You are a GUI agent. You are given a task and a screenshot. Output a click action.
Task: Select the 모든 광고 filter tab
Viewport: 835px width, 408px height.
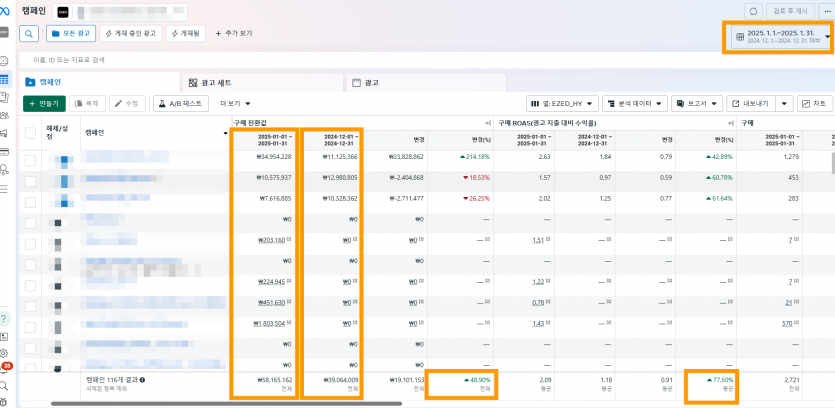coord(71,33)
